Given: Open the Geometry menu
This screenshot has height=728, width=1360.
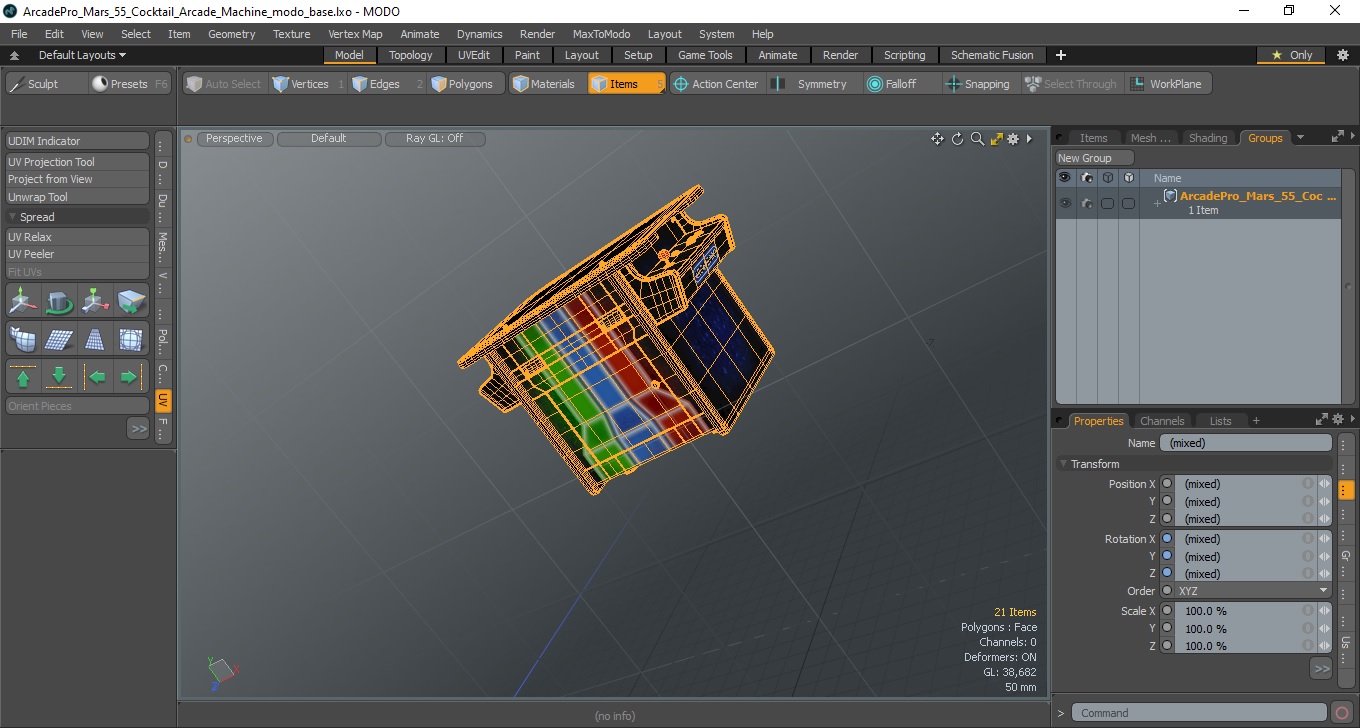Looking at the screenshot, I should click(x=231, y=34).
